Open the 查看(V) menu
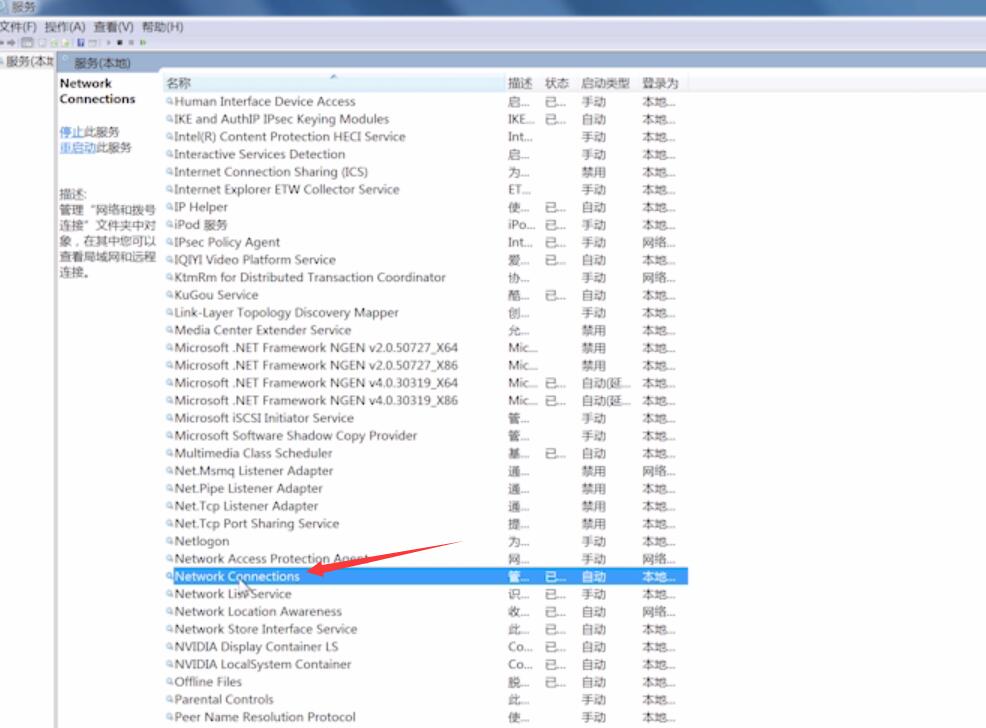This screenshot has width=986, height=728. pyautogui.click(x=114, y=27)
